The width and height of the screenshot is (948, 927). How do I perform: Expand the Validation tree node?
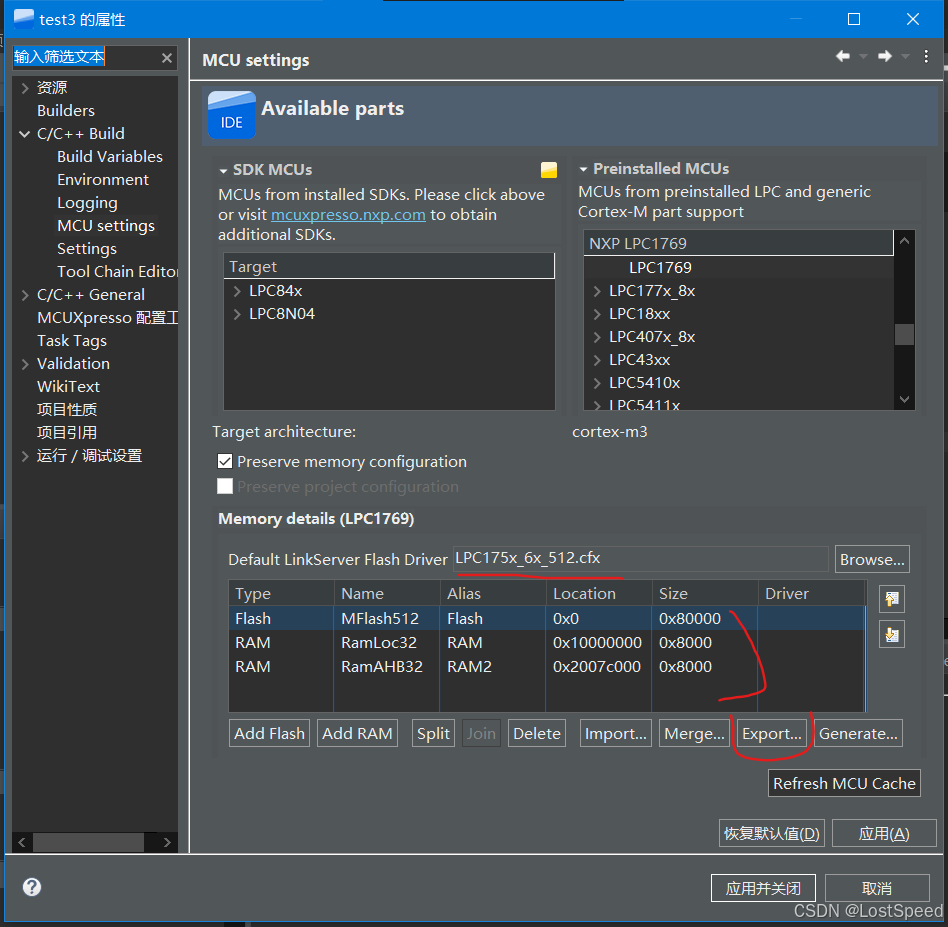pyautogui.click(x=25, y=363)
